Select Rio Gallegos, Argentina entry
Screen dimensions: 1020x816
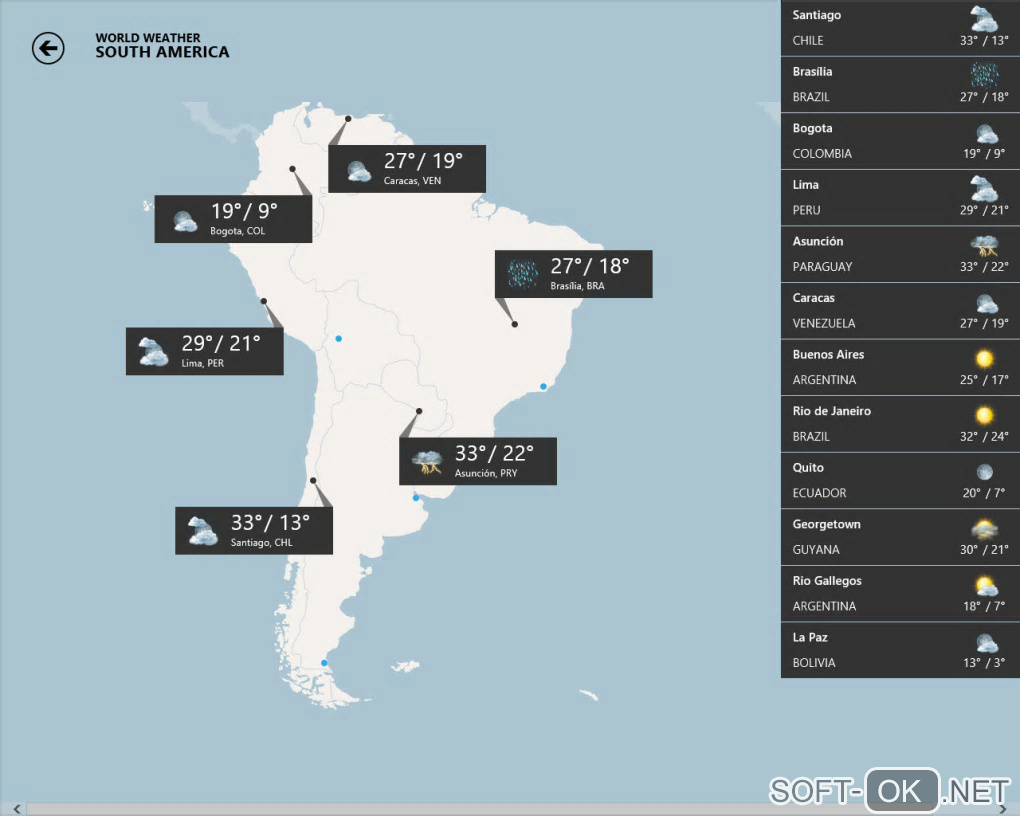pos(900,593)
